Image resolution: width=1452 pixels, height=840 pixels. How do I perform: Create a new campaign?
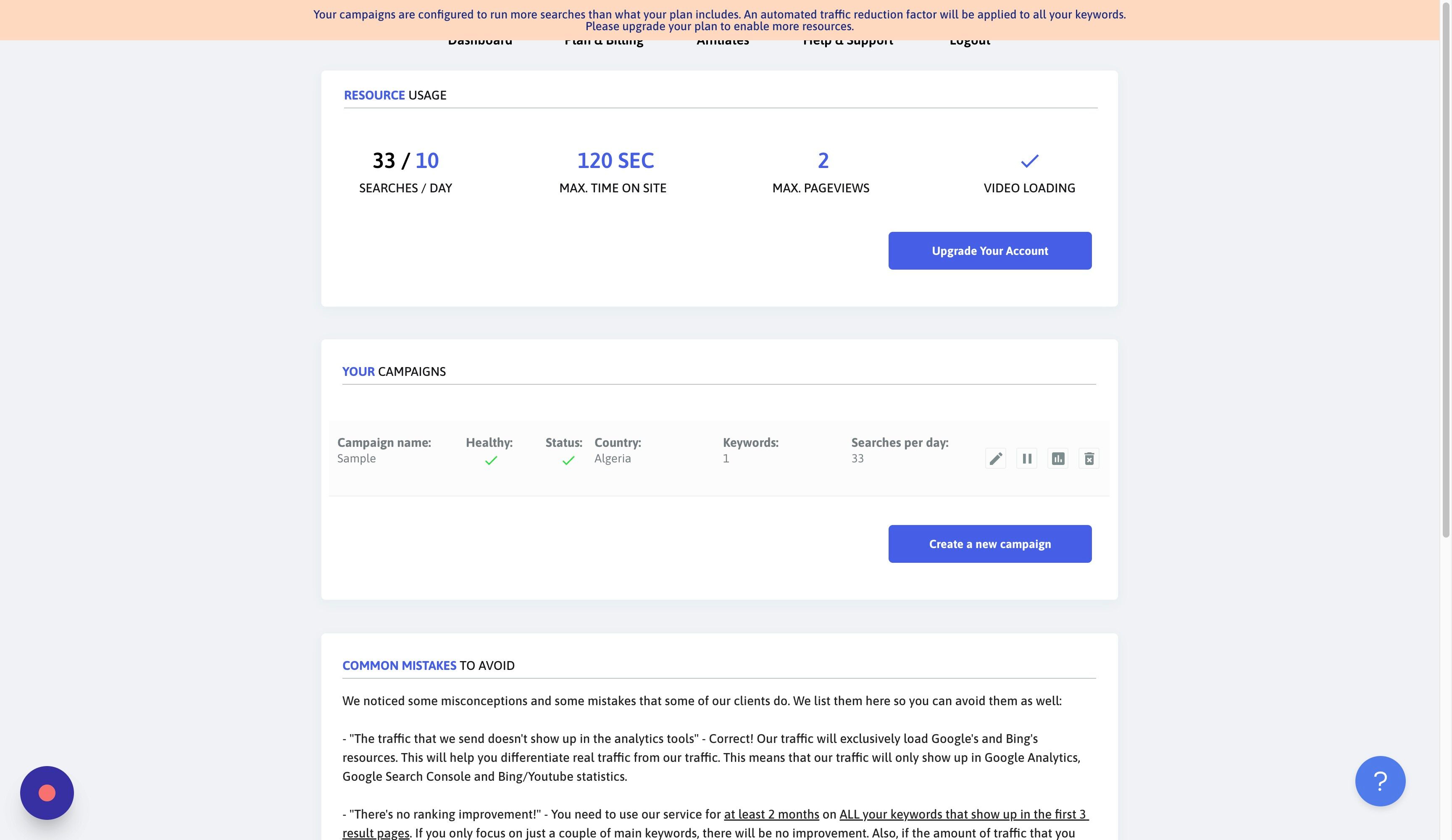click(989, 543)
